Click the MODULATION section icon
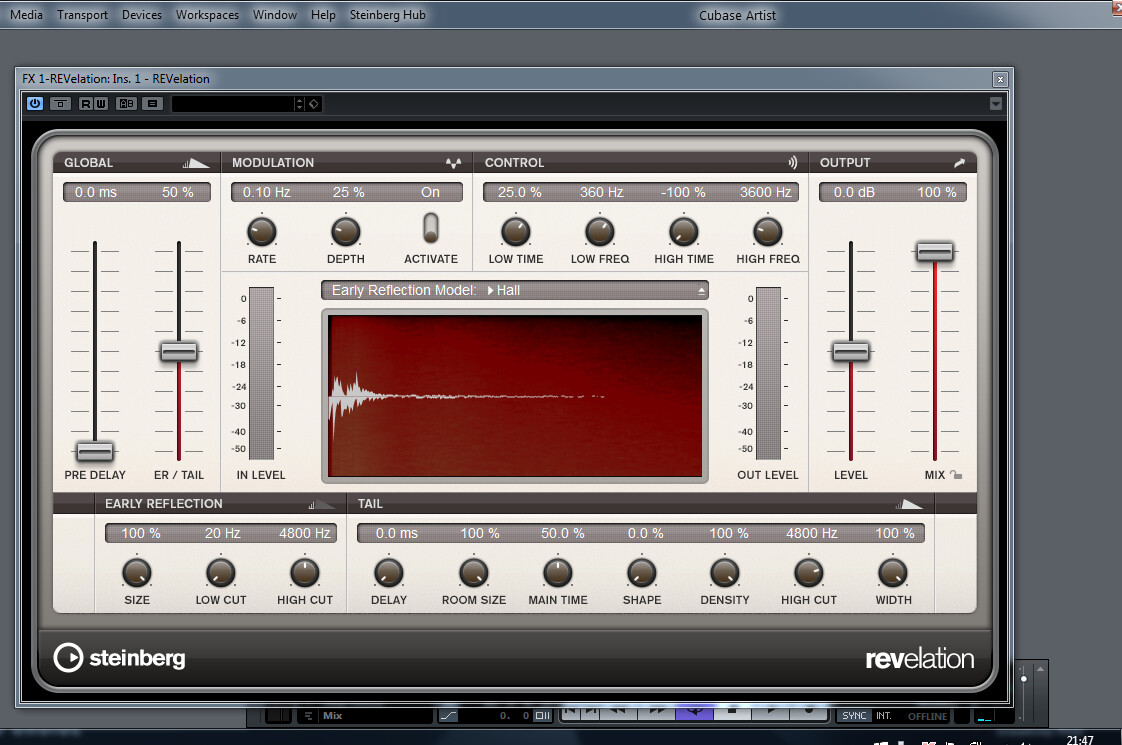This screenshot has width=1122, height=745. click(454, 163)
